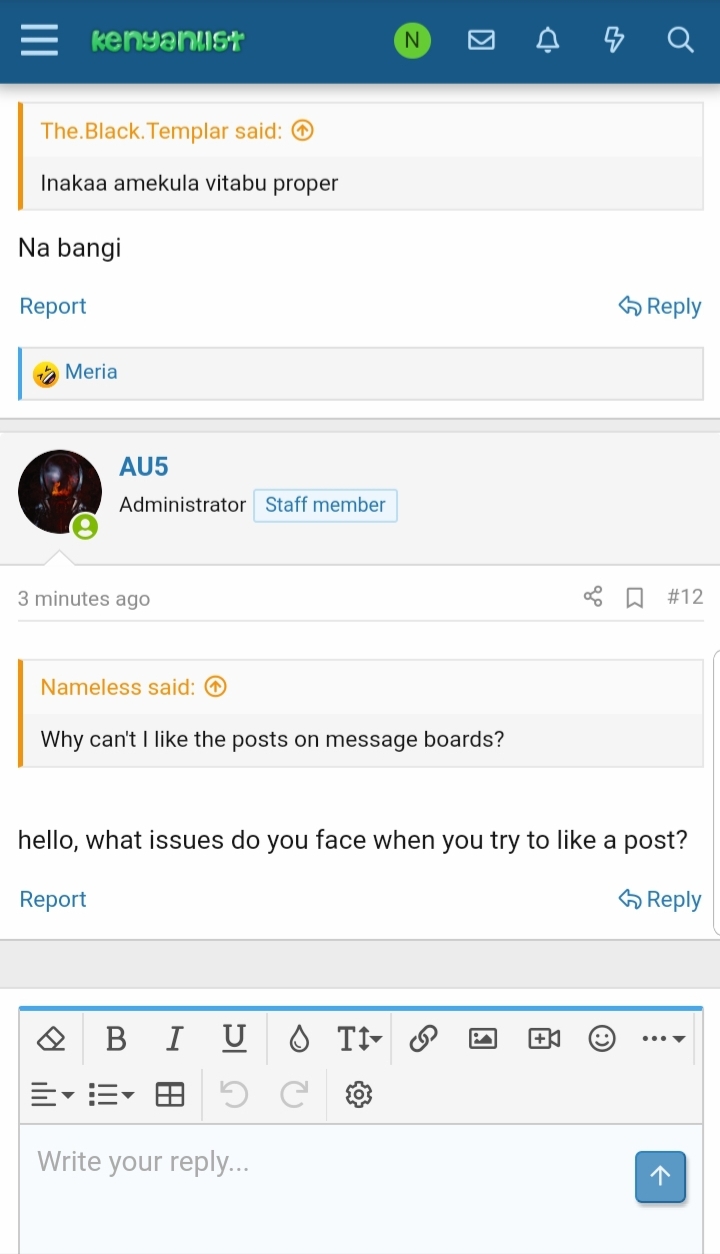The width and height of the screenshot is (720, 1254).
Task: Open the alerts bell icon
Action: 547,40
